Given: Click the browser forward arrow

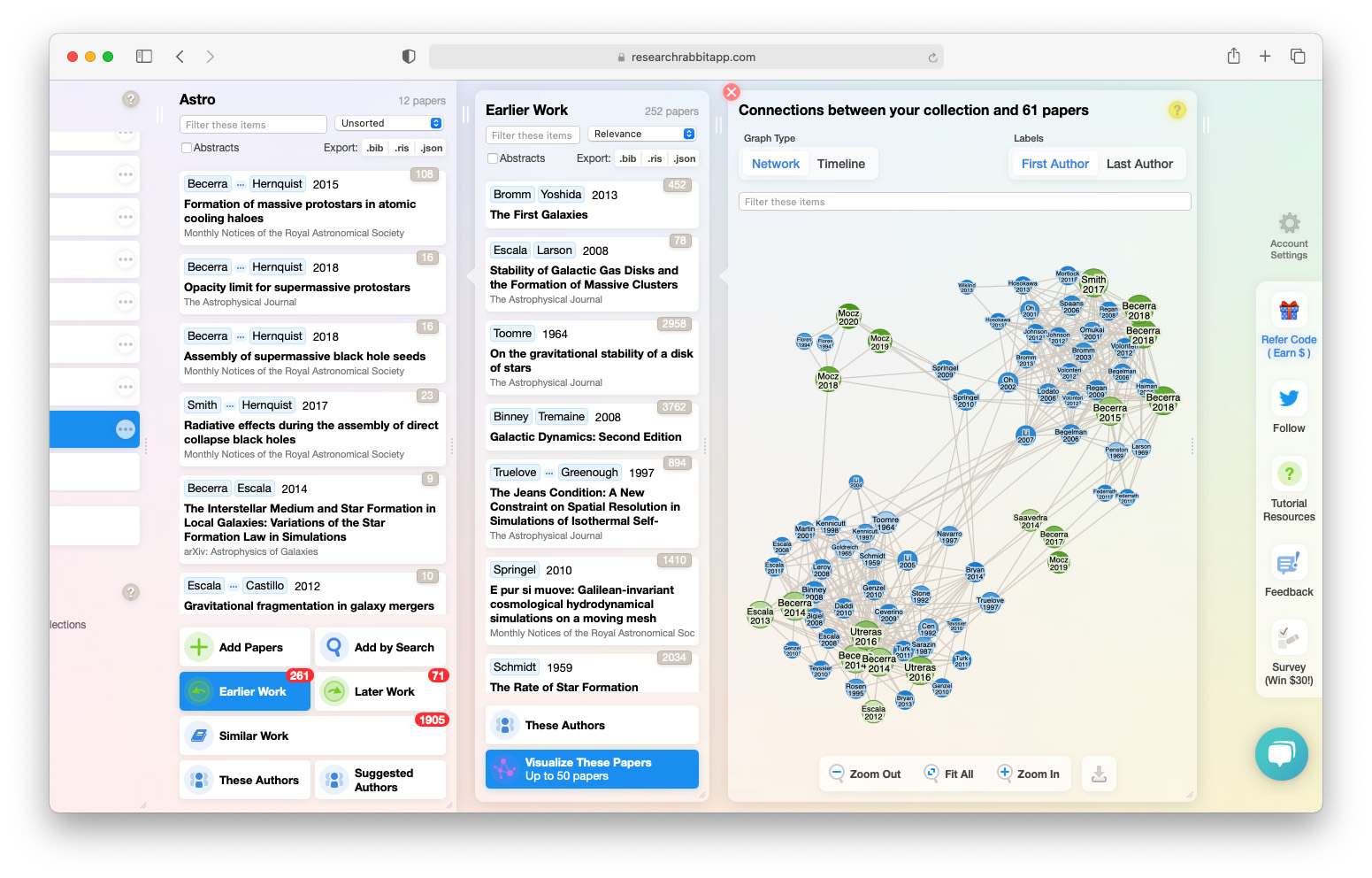Looking at the screenshot, I should [x=211, y=57].
